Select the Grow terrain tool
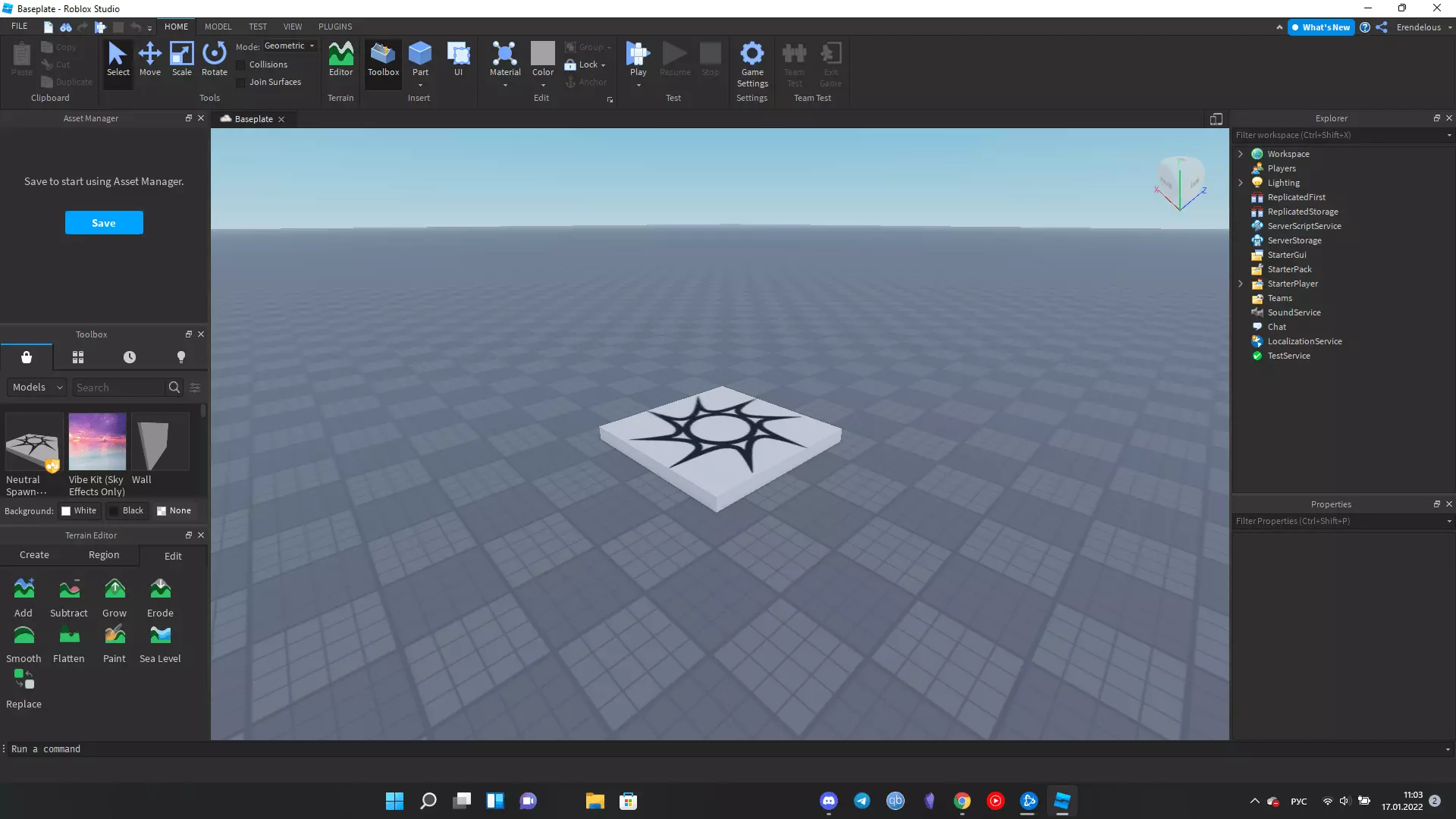The height and width of the screenshot is (819, 1456). point(114,596)
